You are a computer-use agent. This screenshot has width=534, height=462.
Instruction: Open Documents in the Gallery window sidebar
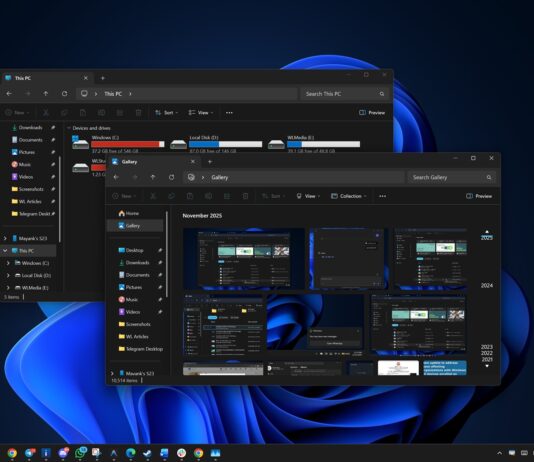[134, 275]
